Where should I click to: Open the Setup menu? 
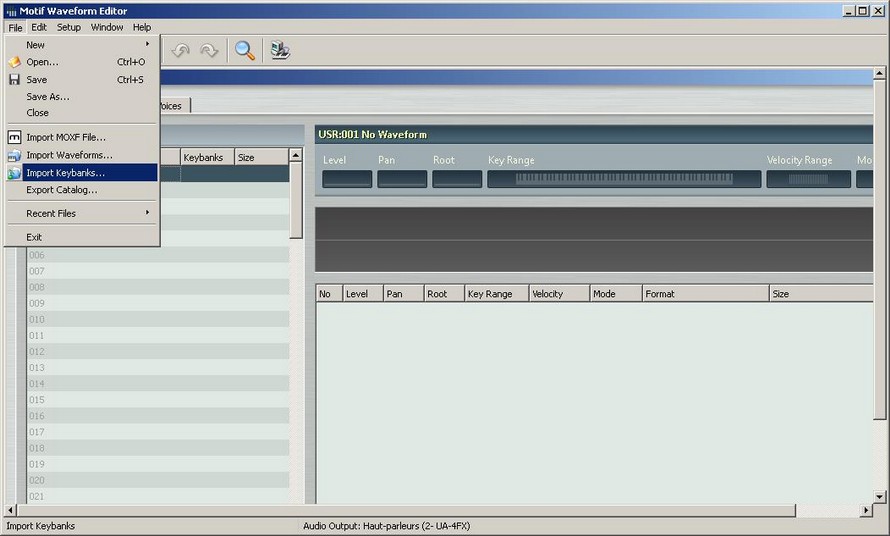click(69, 27)
